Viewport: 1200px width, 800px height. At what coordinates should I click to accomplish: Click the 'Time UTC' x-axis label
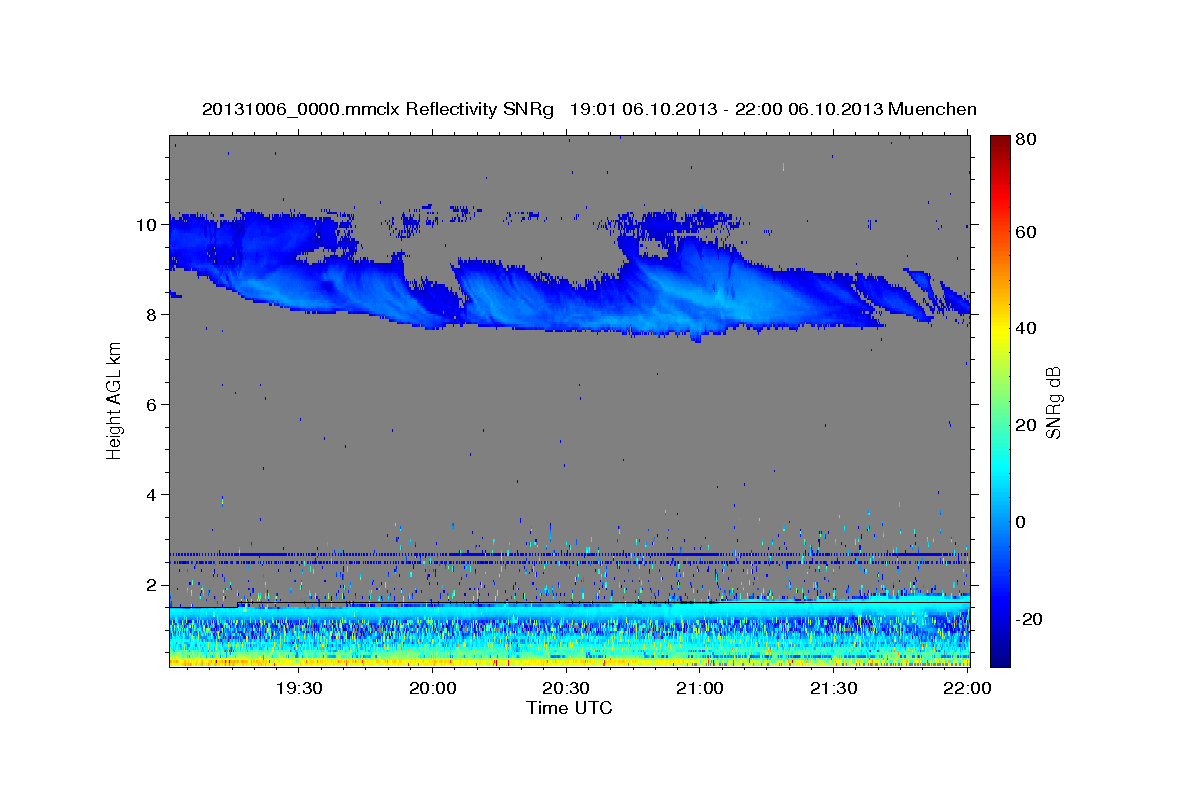(569, 708)
